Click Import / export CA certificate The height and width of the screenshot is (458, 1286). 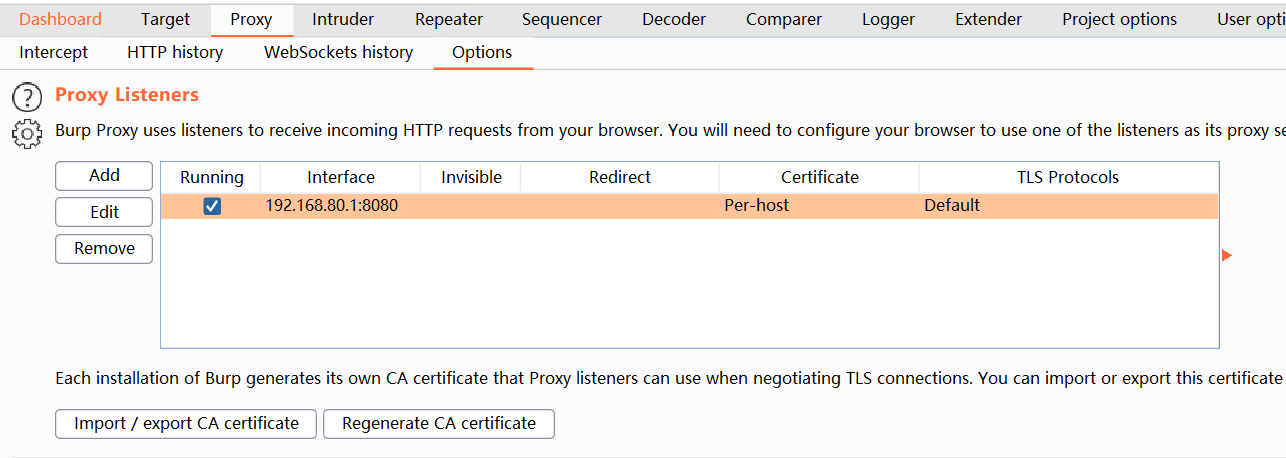[x=186, y=424]
